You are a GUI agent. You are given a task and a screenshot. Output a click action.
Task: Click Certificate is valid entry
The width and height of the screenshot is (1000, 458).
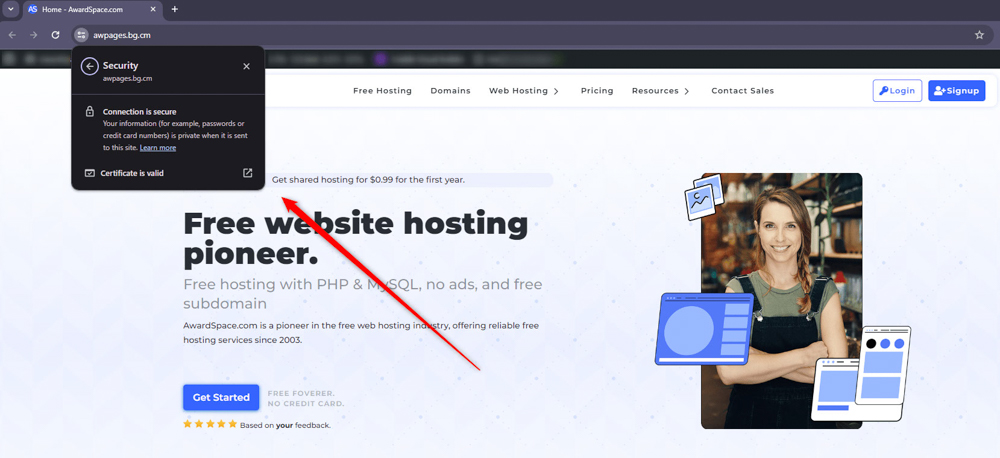[x=168, y=173]
